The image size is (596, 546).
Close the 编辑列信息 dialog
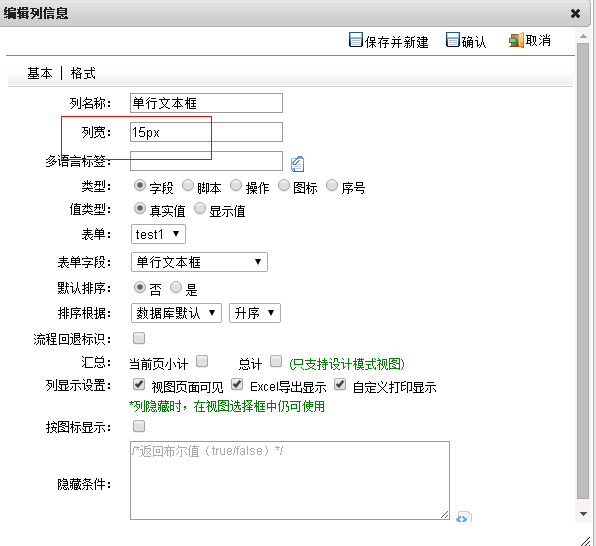pos(575,14)
